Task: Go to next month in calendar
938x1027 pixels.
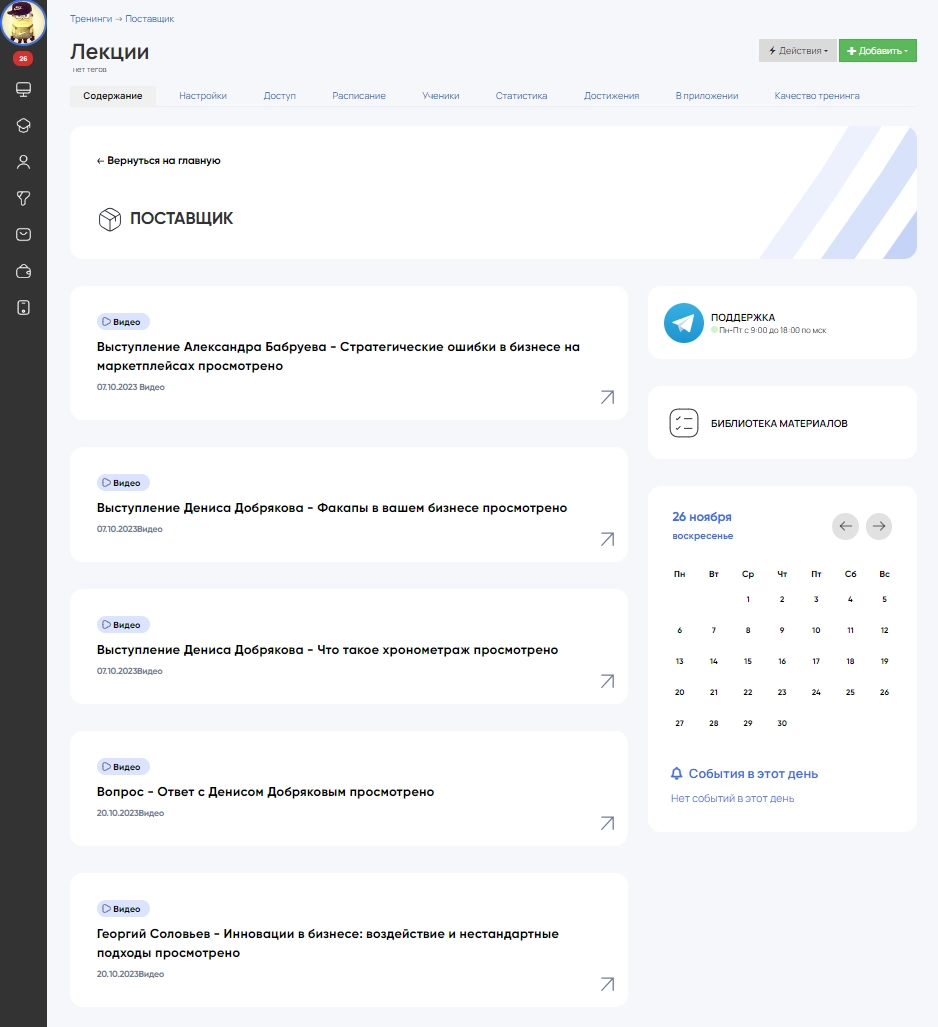Action: pos(879,526)
